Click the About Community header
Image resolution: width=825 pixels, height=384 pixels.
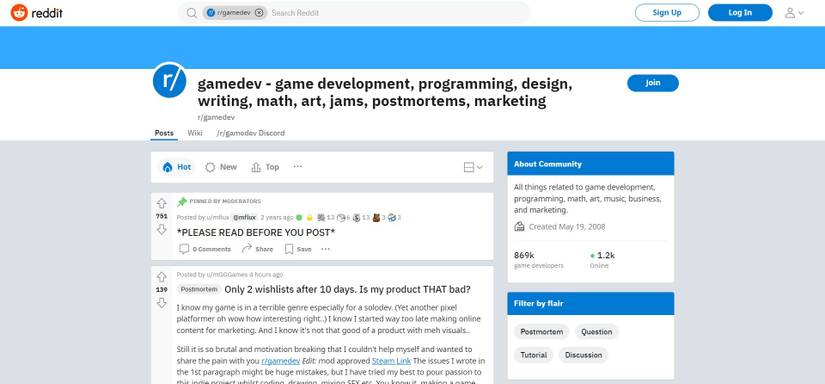tap(590, 164)
